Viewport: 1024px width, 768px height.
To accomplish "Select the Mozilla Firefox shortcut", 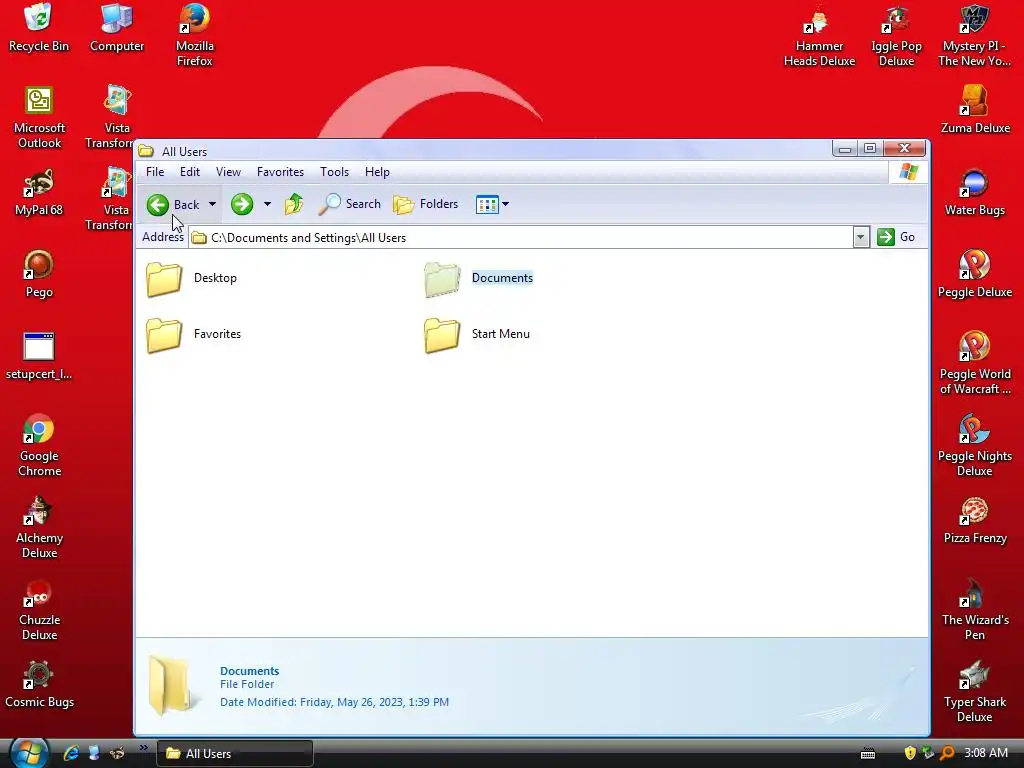I will click(195, 36).
